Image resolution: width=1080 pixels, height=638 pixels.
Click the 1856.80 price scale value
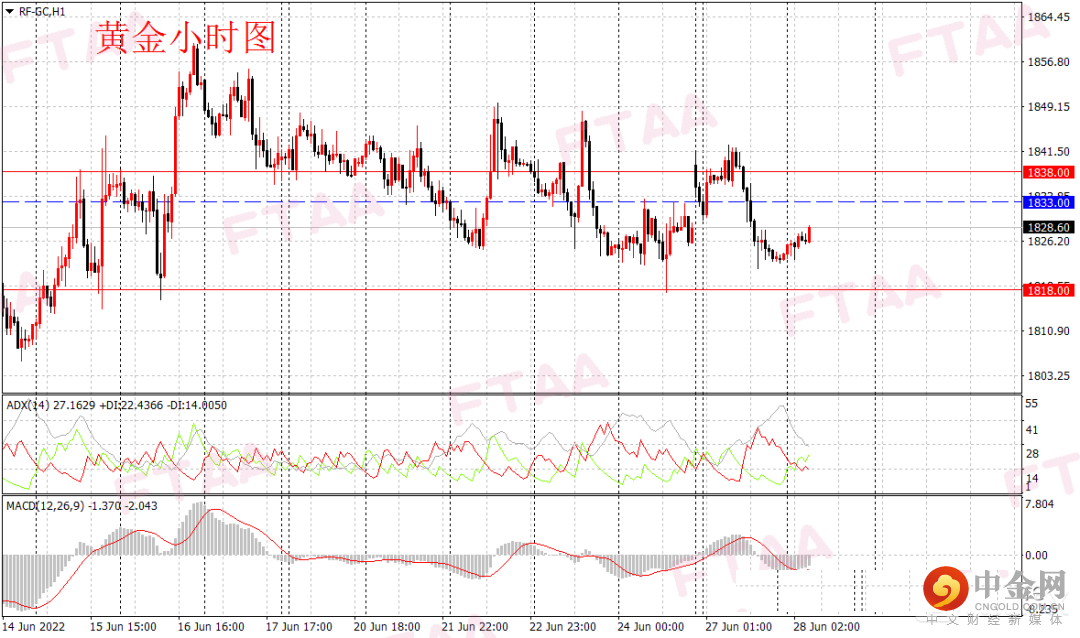(x=1049, y=62)
